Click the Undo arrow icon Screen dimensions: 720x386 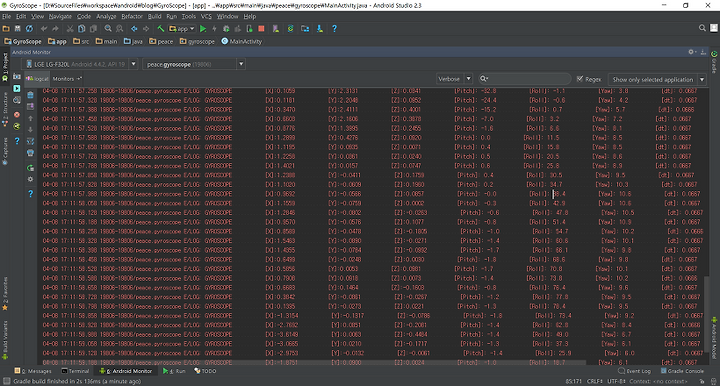pos(44,28)
